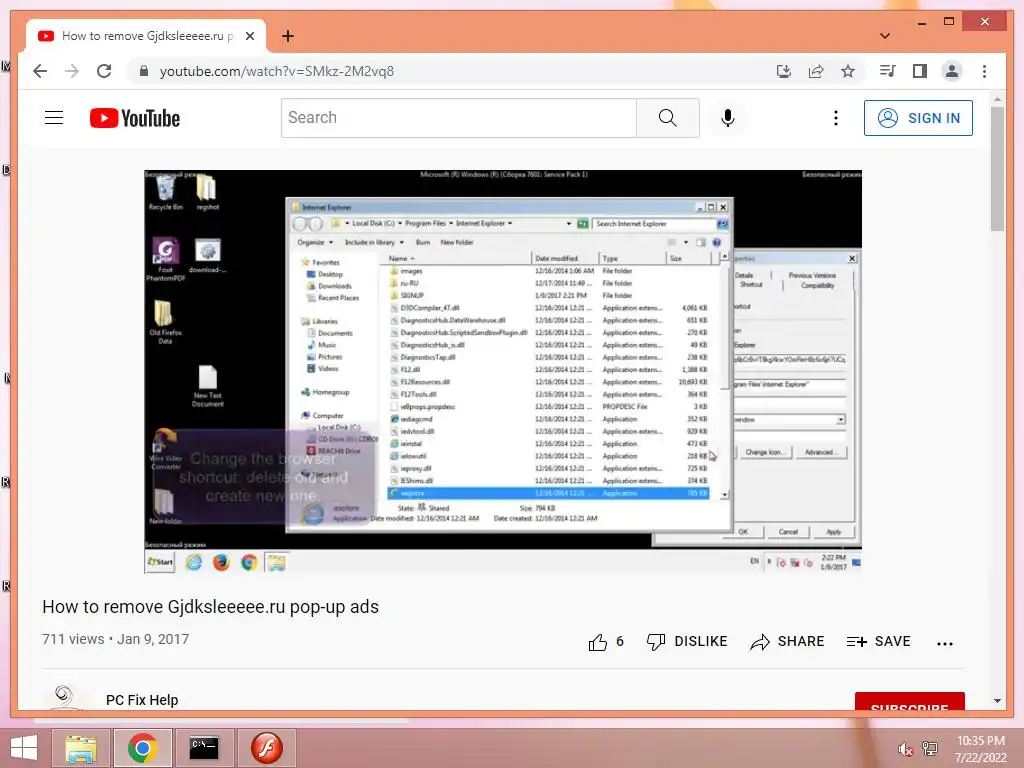Click the page vertical scrollbar thumb

pyautogui.click(x=997, y=168)
